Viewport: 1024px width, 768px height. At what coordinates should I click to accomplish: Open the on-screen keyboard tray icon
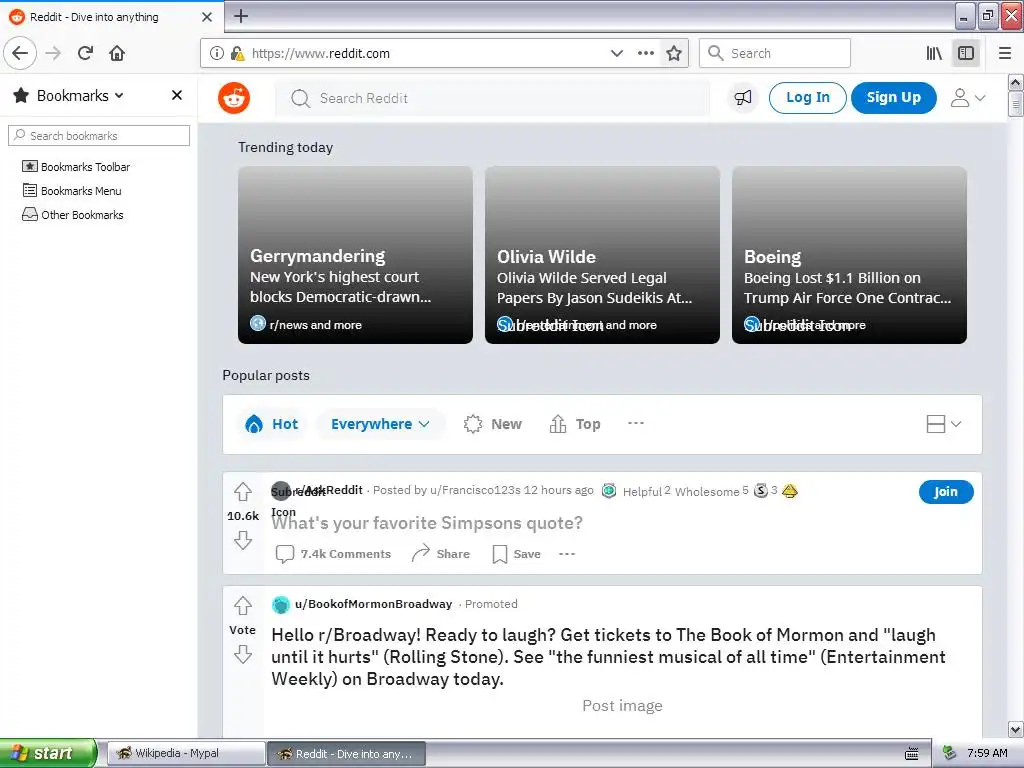(912, 754)
